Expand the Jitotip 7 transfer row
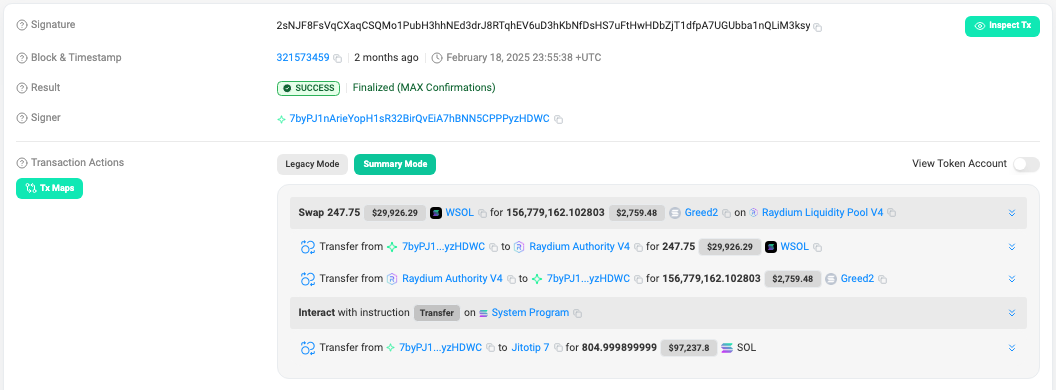This screenshot has height=390, width=1056. click(x=1012, y=348)
